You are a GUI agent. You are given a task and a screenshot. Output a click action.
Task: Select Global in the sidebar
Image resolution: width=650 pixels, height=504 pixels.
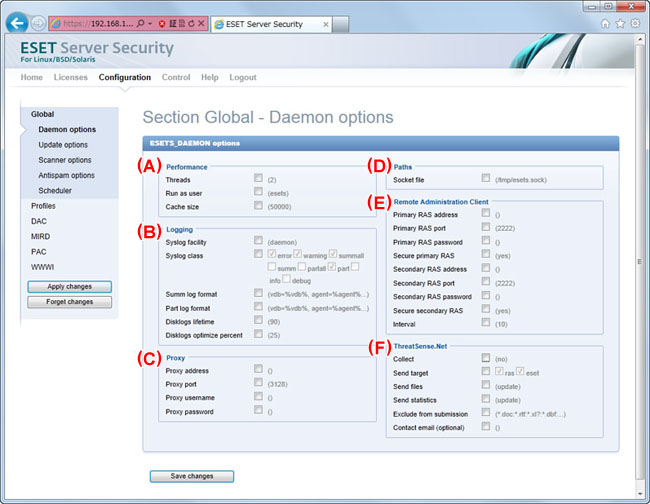[43, 114]
